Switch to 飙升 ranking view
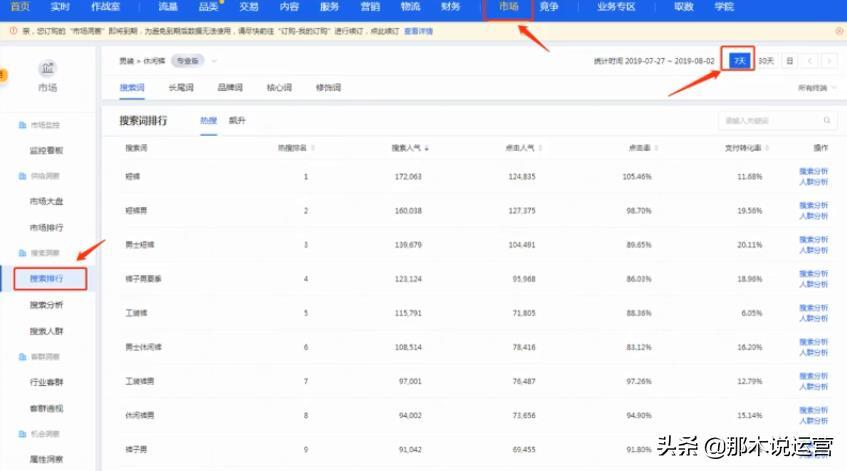Screen dimensions: 847x471 click(237, 121)
